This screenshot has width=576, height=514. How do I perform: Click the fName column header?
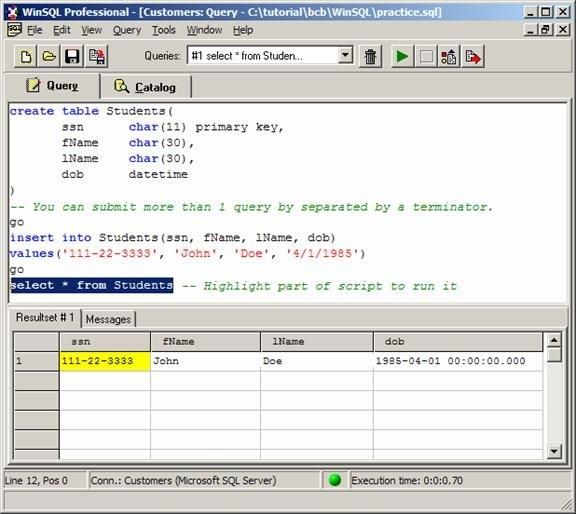click(x=205, y=342)
